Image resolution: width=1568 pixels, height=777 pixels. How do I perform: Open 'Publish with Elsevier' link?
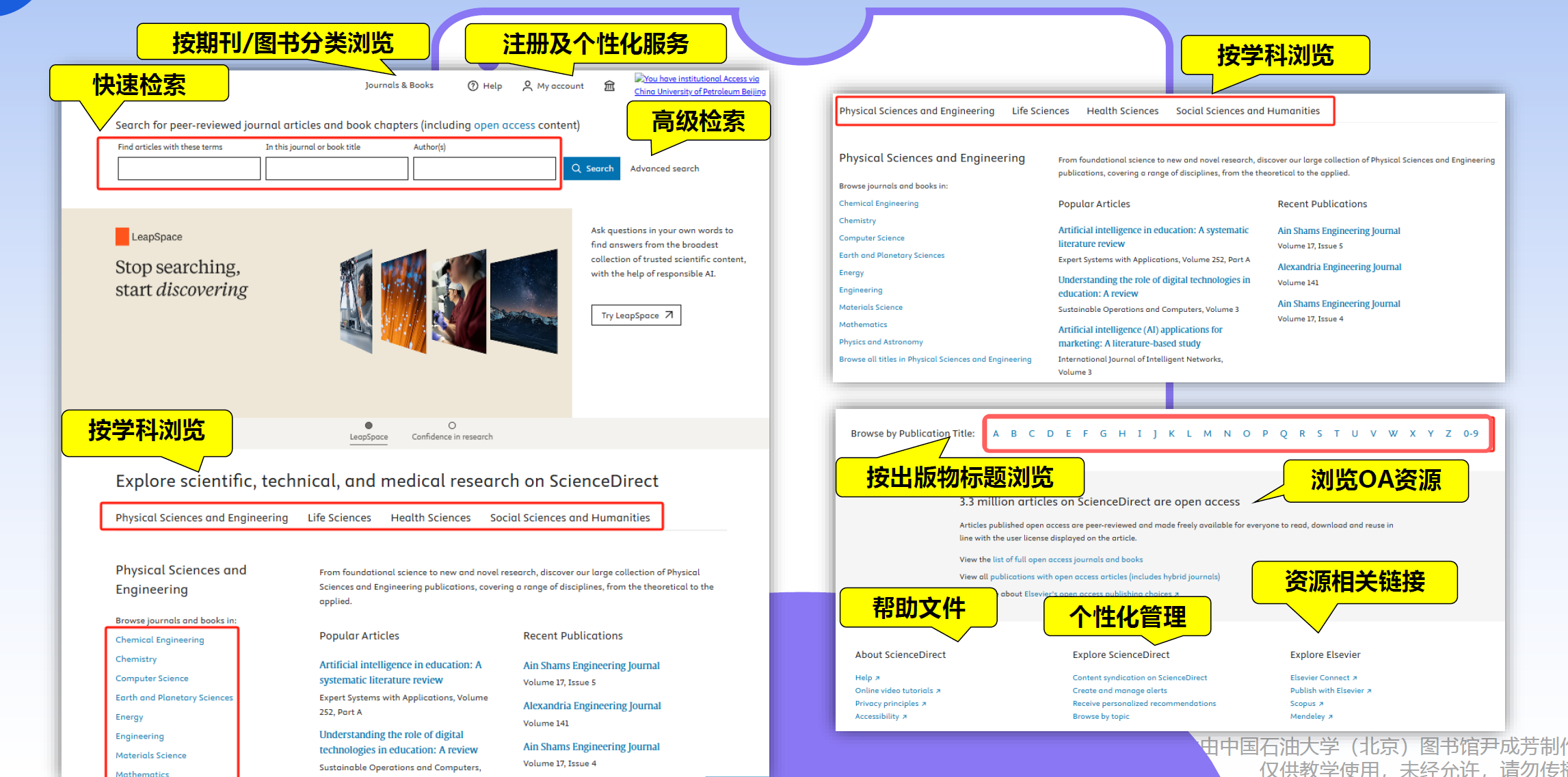(1331, 691)
